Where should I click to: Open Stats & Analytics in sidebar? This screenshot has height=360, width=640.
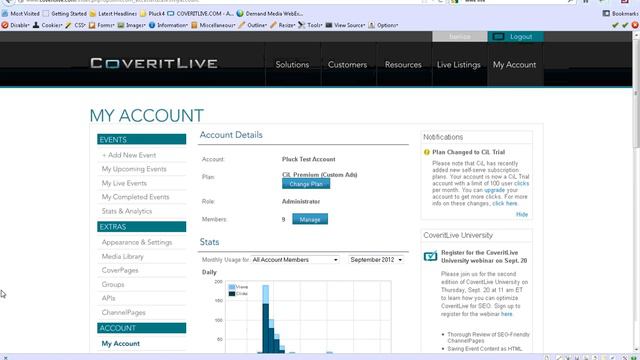[x=127, y=211]
